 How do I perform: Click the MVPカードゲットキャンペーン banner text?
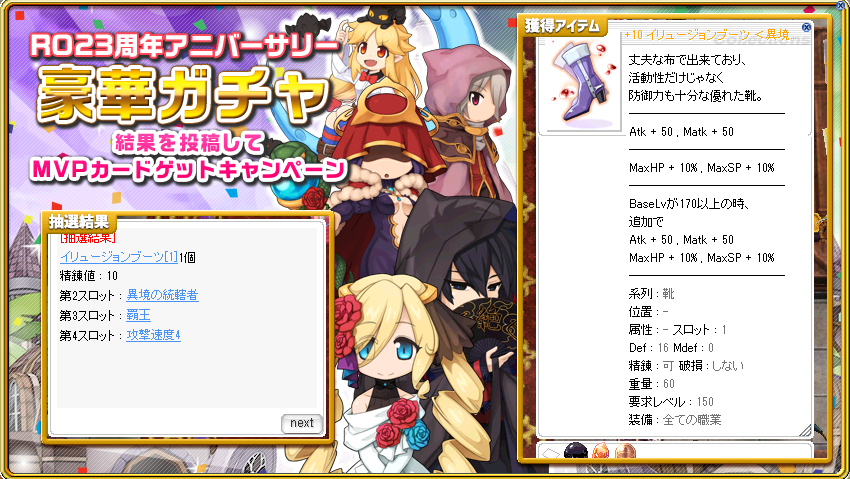(189, 170)
